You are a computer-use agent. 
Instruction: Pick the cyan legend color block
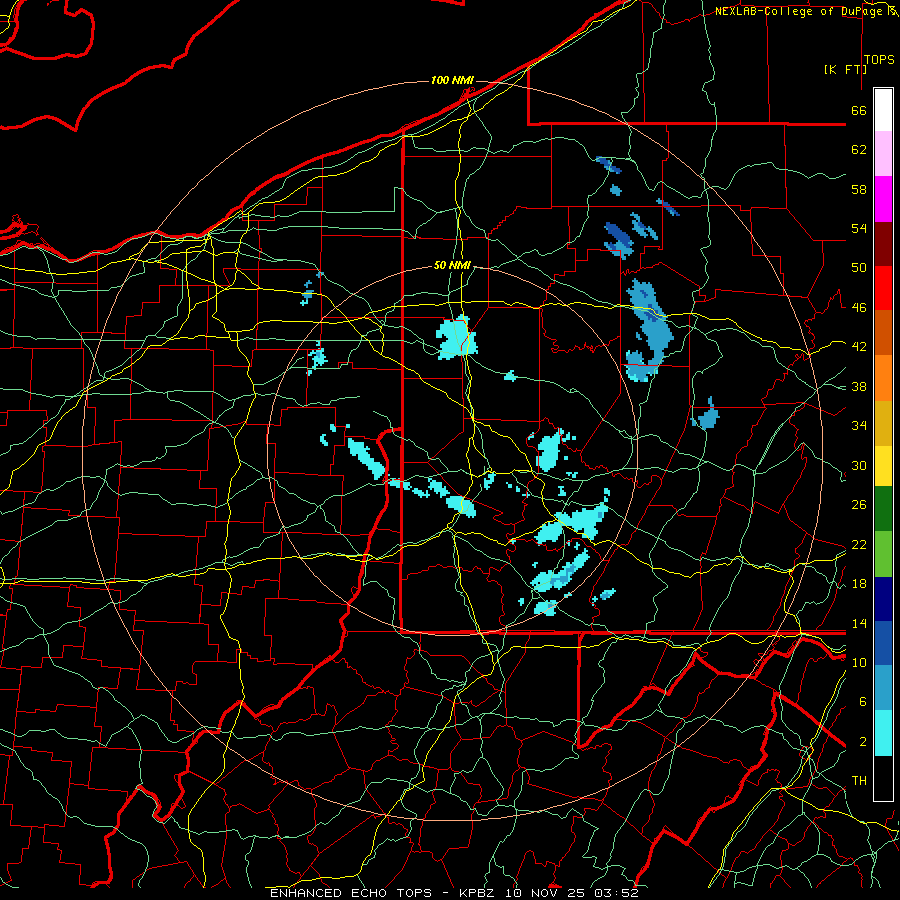(883, 733)
